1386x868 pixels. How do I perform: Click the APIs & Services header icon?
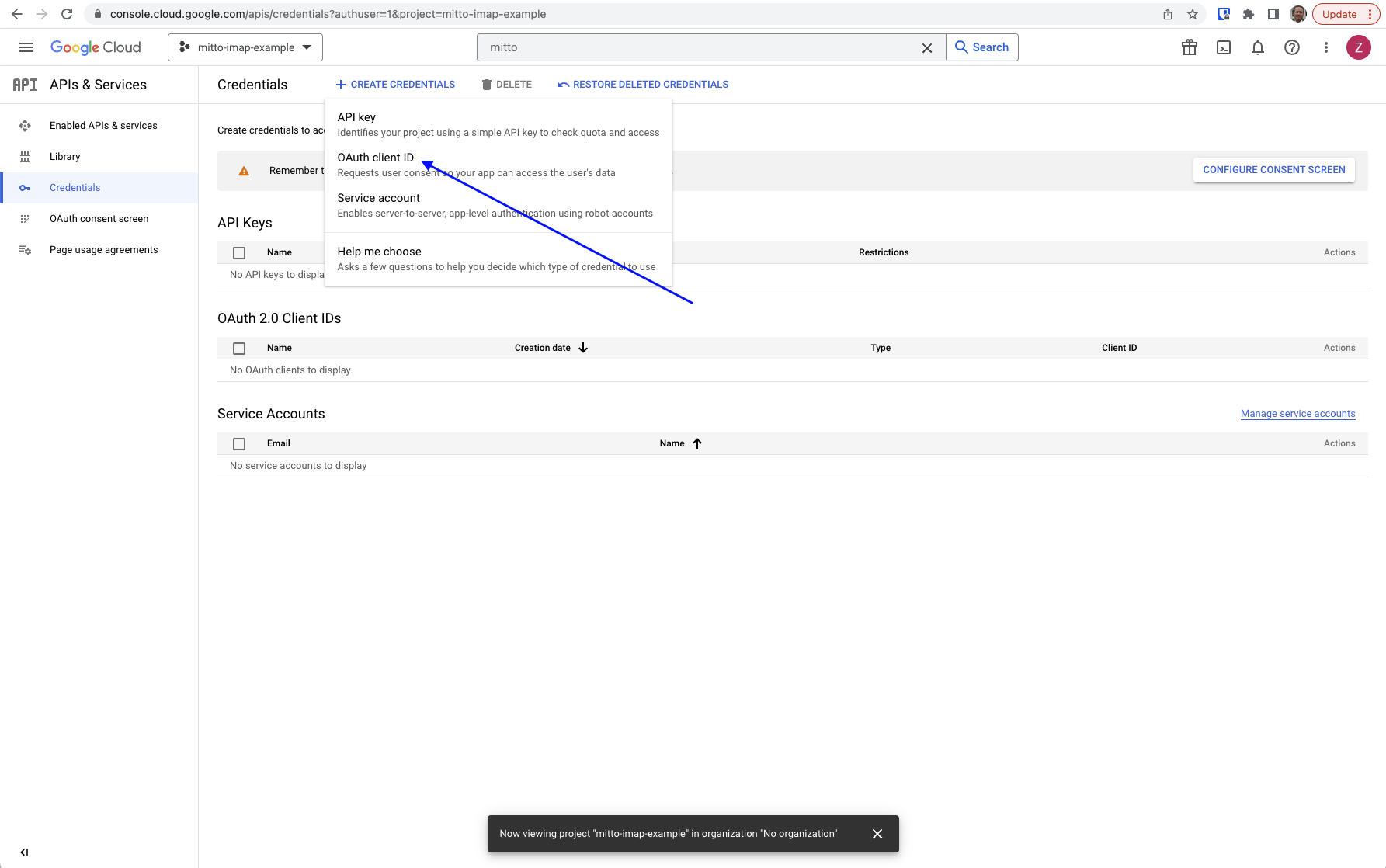[25, 85]
